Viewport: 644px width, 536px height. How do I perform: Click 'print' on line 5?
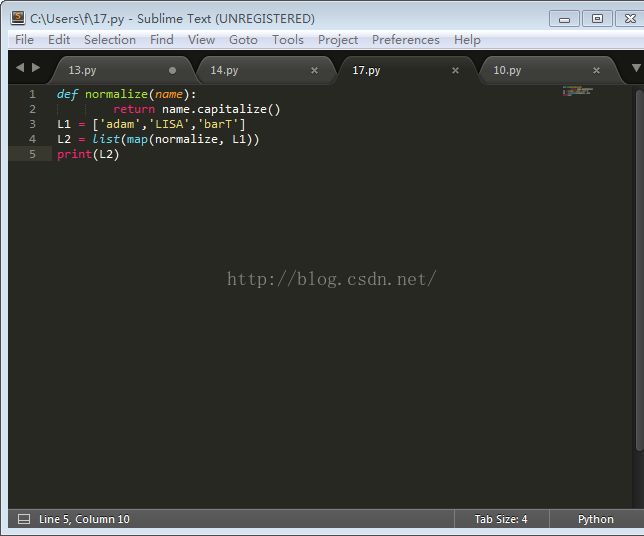click(74, 154)
